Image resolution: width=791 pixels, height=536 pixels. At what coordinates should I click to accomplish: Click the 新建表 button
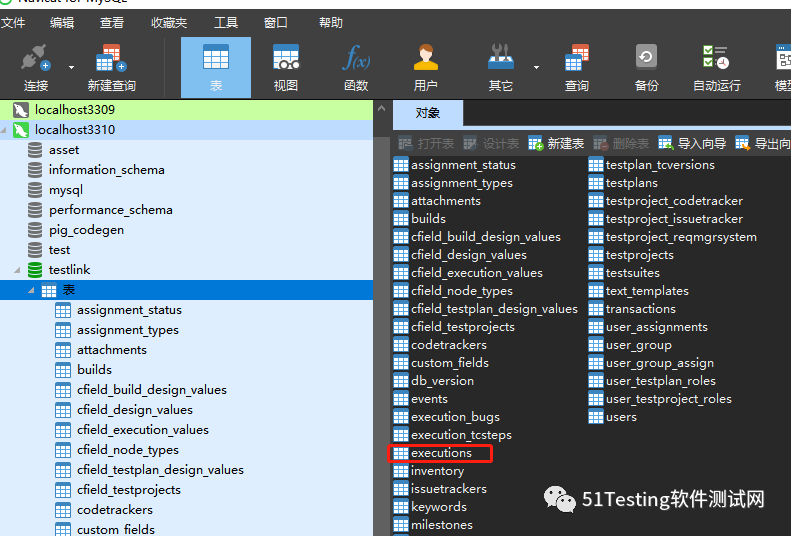click(556, 144)
